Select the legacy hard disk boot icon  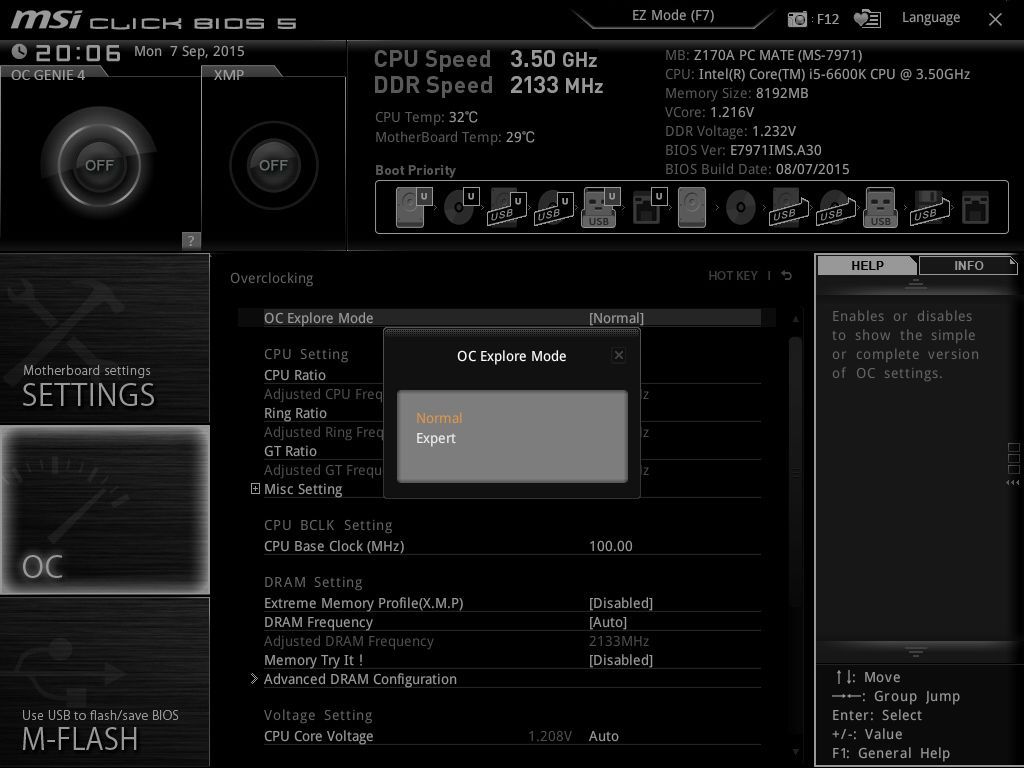[x=692, y=207]
